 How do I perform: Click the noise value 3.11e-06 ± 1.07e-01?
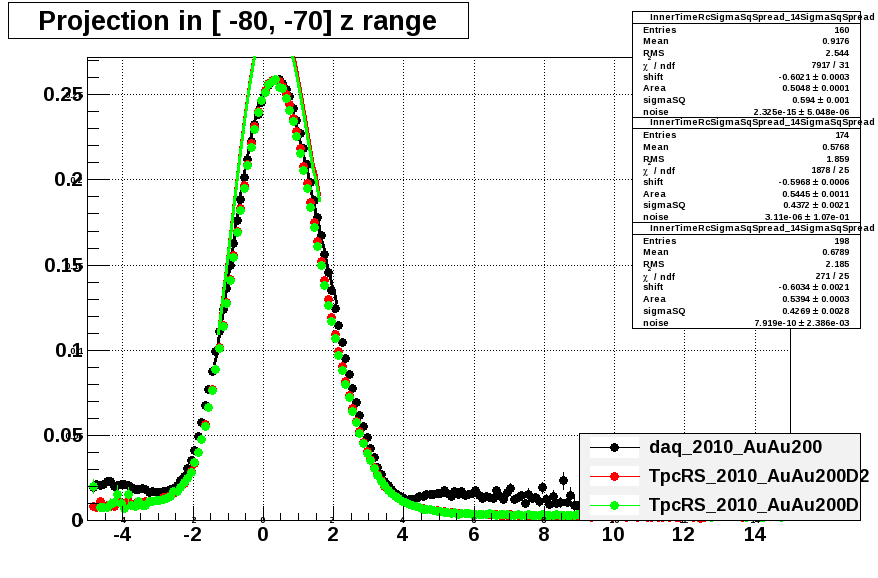pyautogui.click(x=807, y=217)
